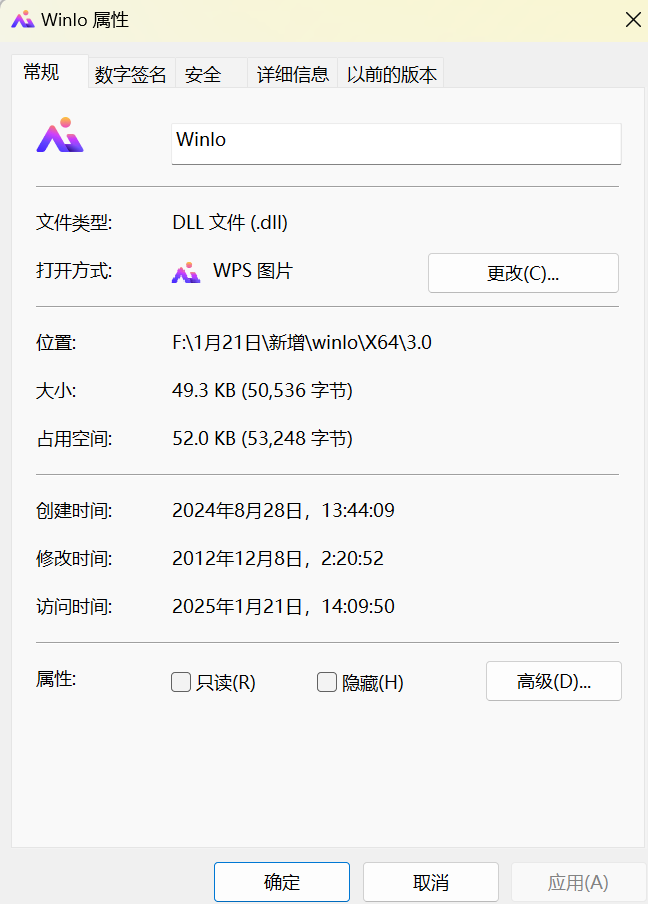648x904 pixels.
Task: Click the file type value DLL 文件 (.dll)
Action: [x=230, y=222]
